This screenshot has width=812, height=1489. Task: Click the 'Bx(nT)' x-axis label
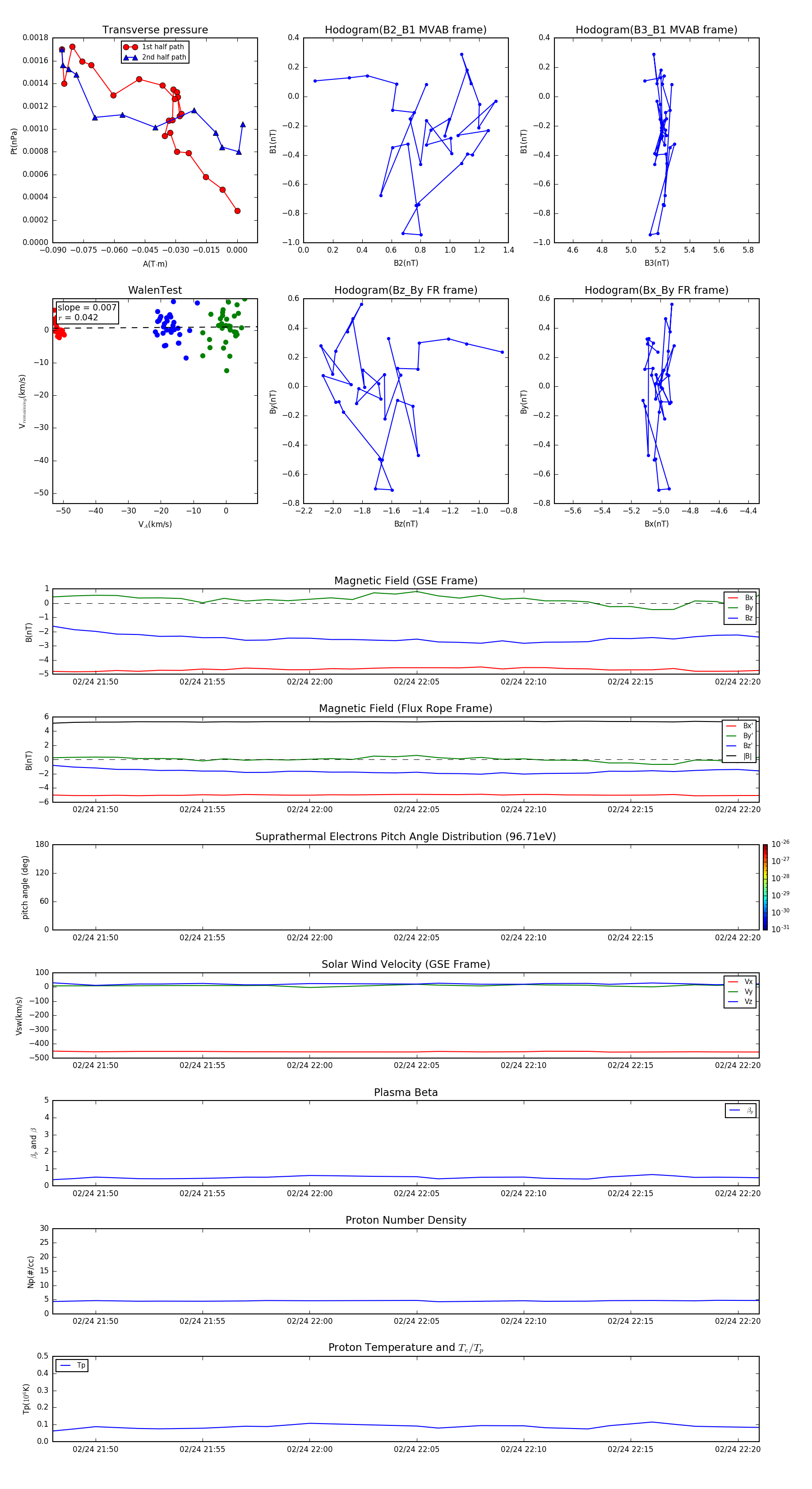coord(656,524)
